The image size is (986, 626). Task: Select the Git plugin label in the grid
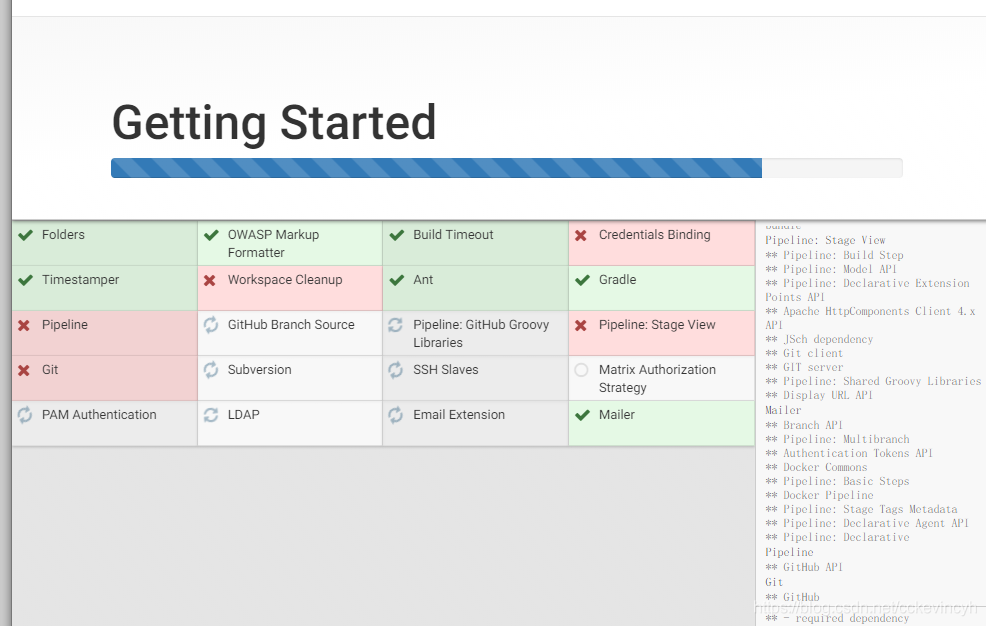coord(50,370)
